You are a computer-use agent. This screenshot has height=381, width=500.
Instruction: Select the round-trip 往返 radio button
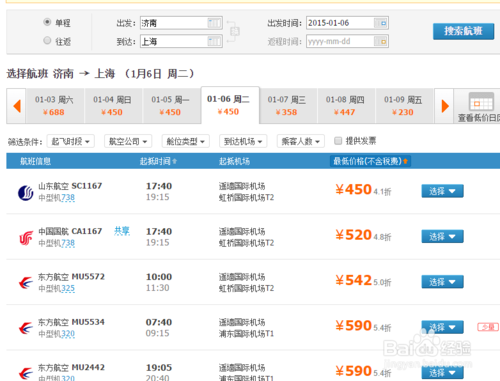tap(47, 40)
